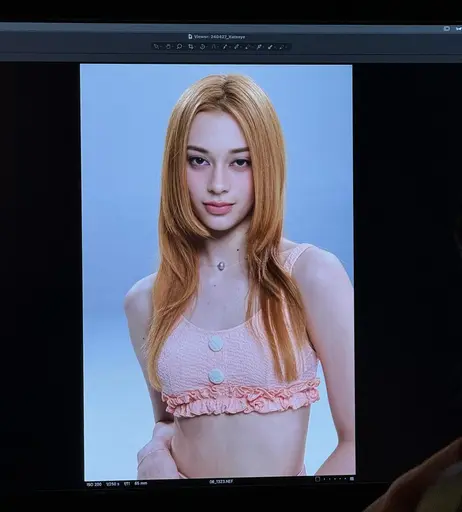The image size is (462, 512).
Task: Click the Viewer document title icon
Action: (x=190, y=37)
